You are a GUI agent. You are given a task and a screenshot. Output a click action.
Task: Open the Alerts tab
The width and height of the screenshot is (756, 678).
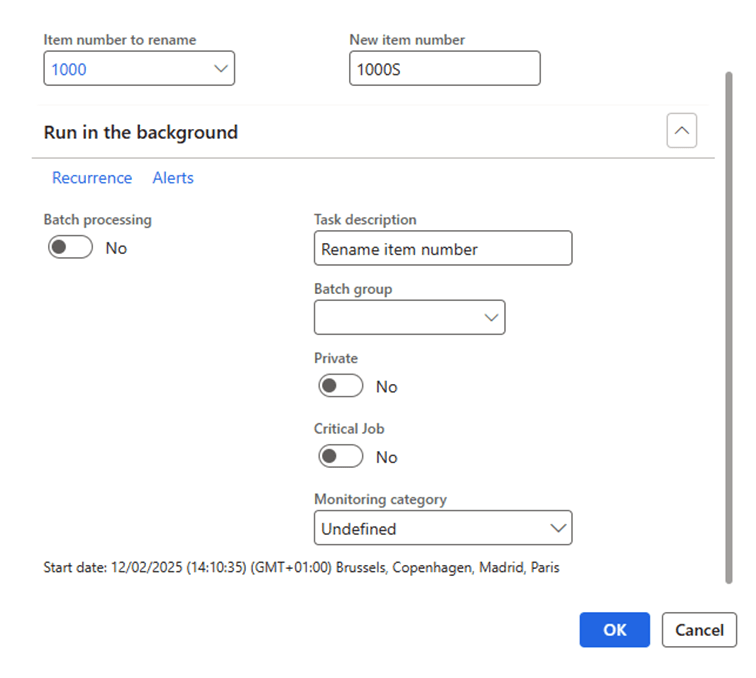click(173, 178)
